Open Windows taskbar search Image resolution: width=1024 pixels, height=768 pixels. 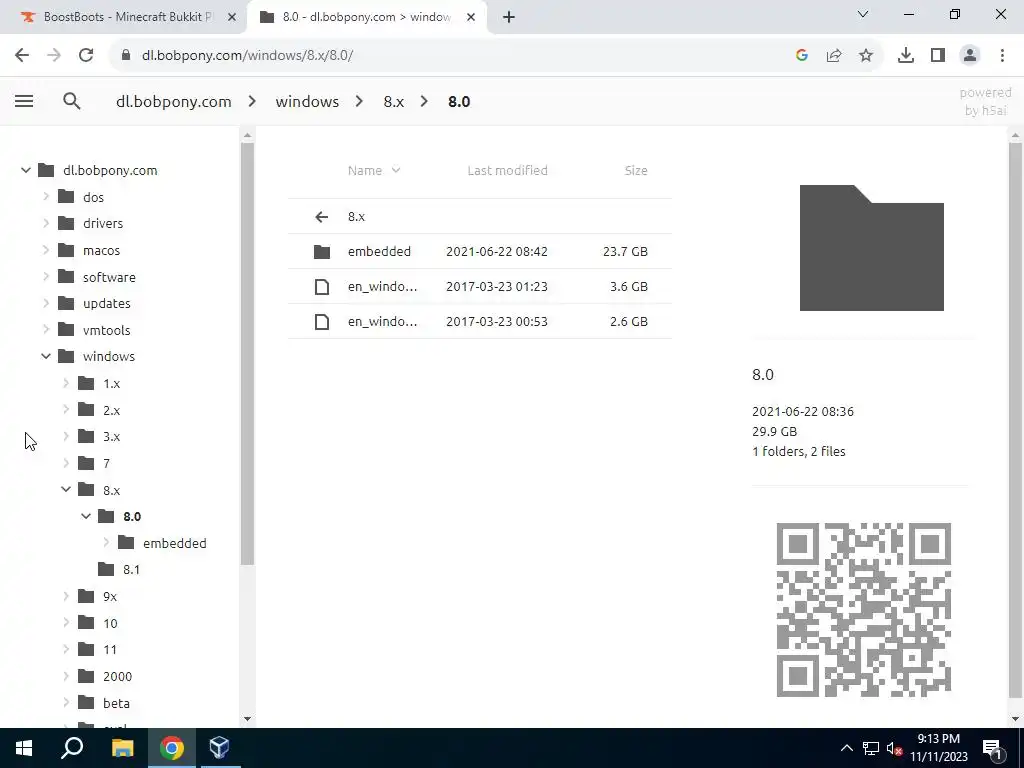72,748
